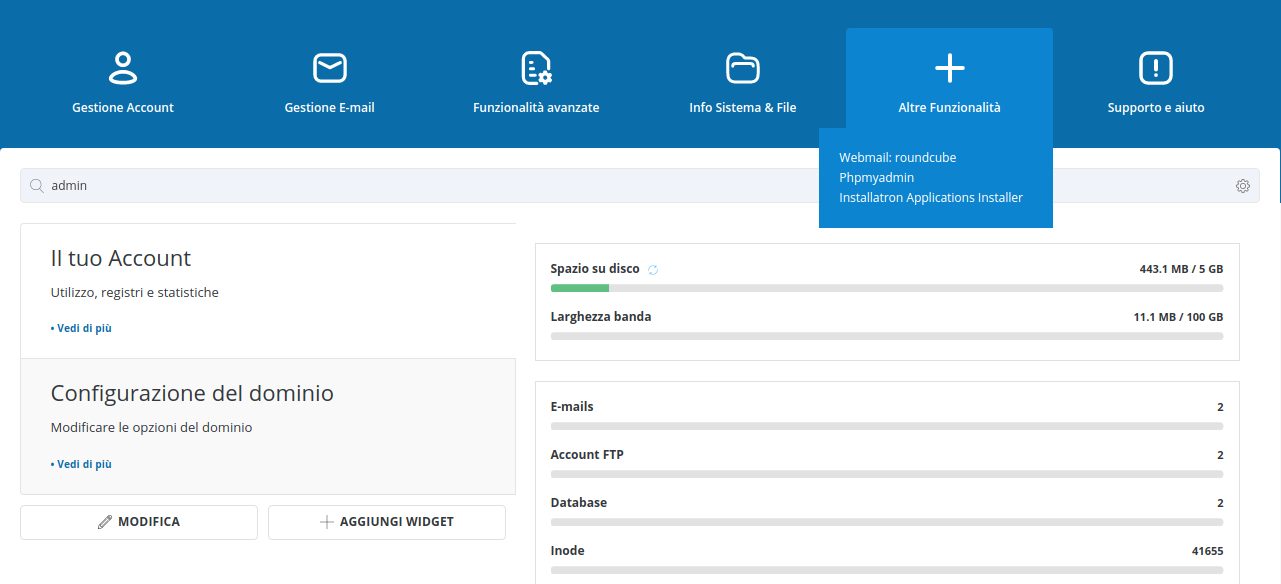Open Funzionalità avanzate menu label
The height and width of the screenshot is (584, 1281).
click(x=536, y=107)
